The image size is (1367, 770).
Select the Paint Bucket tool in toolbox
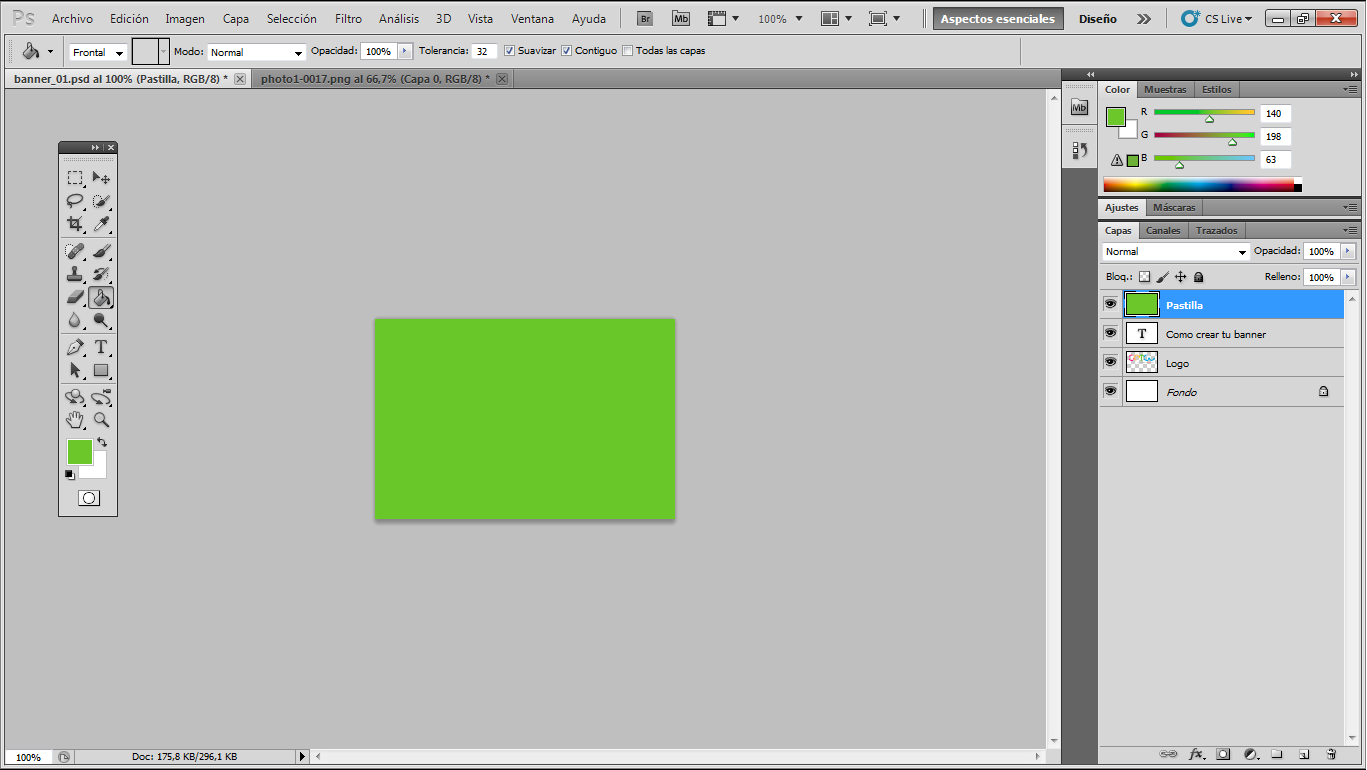coord(101,297)
